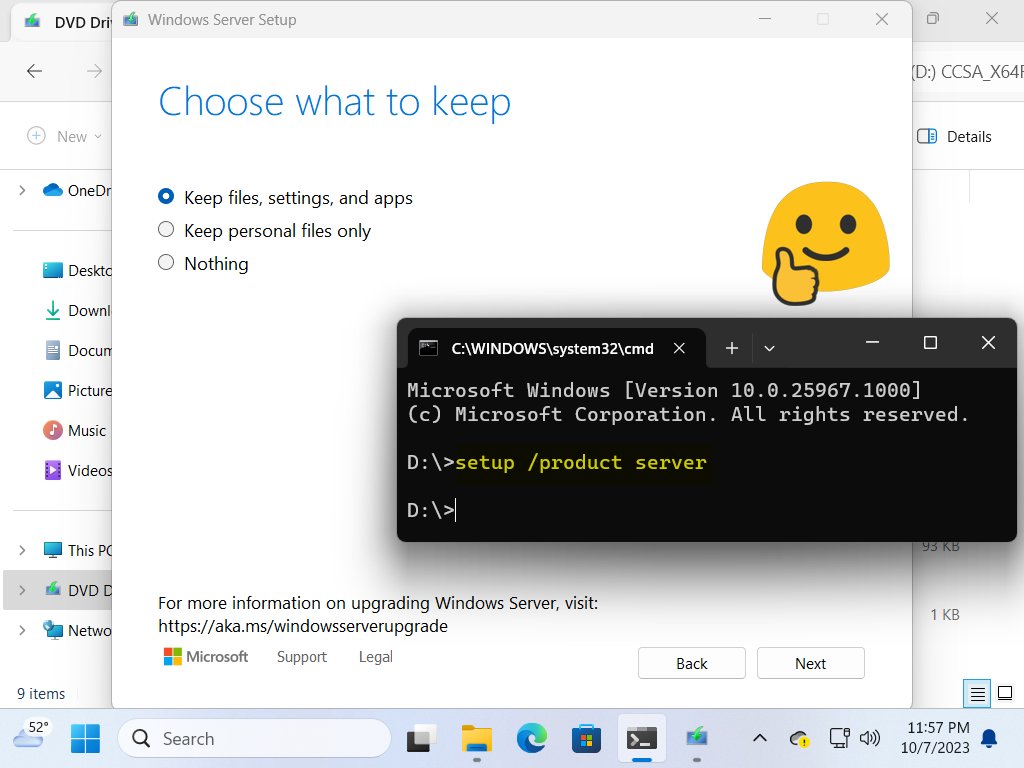Go Back in Windows Server Setup
1024x768 pixels.
coord(691,663)
